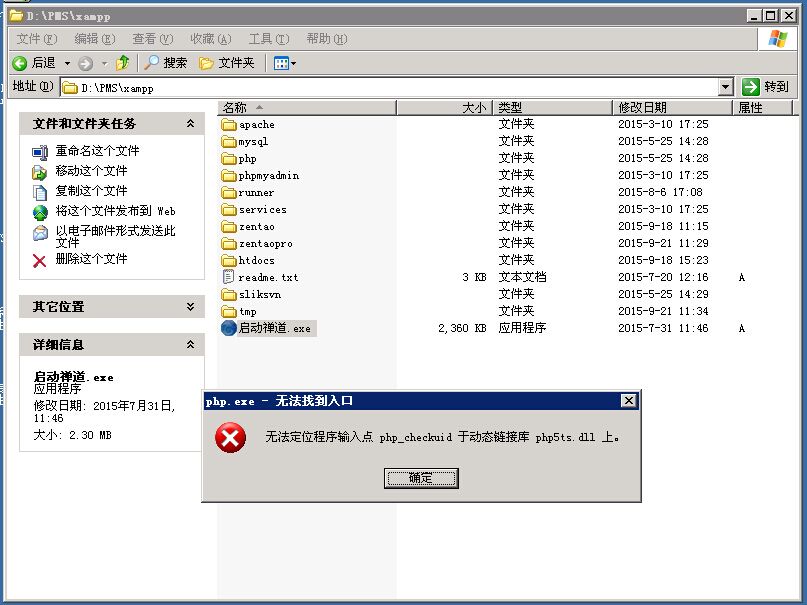Click the 2015-7-20 12:16 date cell

click(x=663, y=277)
